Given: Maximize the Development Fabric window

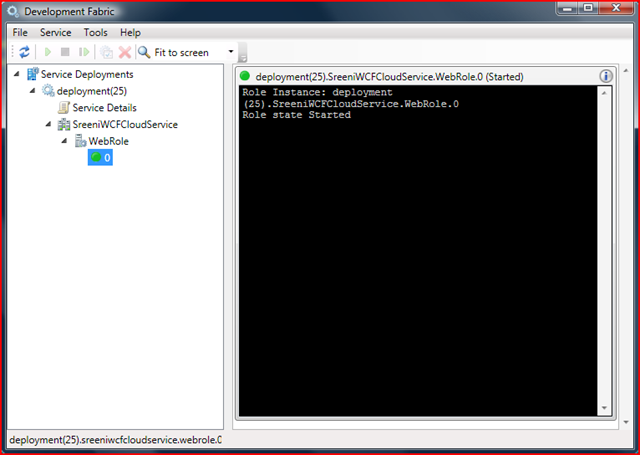Looking at the screenshot, I should tap(588, 8).
